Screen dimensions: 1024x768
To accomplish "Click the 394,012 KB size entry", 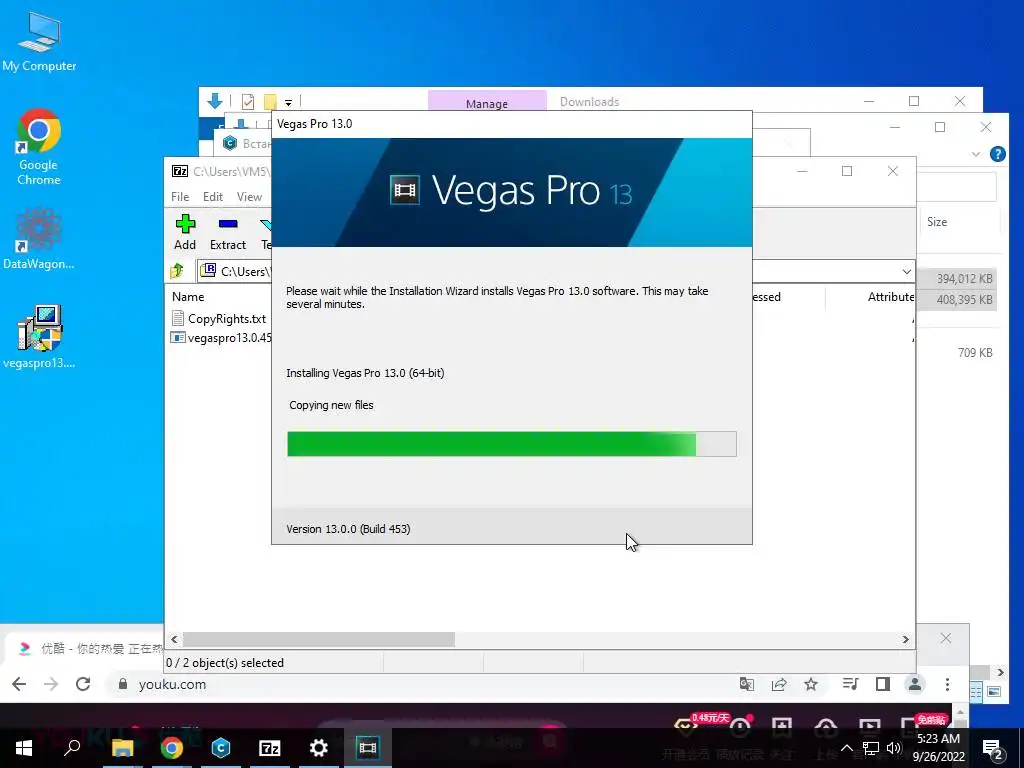I will [x=965, y=279].
